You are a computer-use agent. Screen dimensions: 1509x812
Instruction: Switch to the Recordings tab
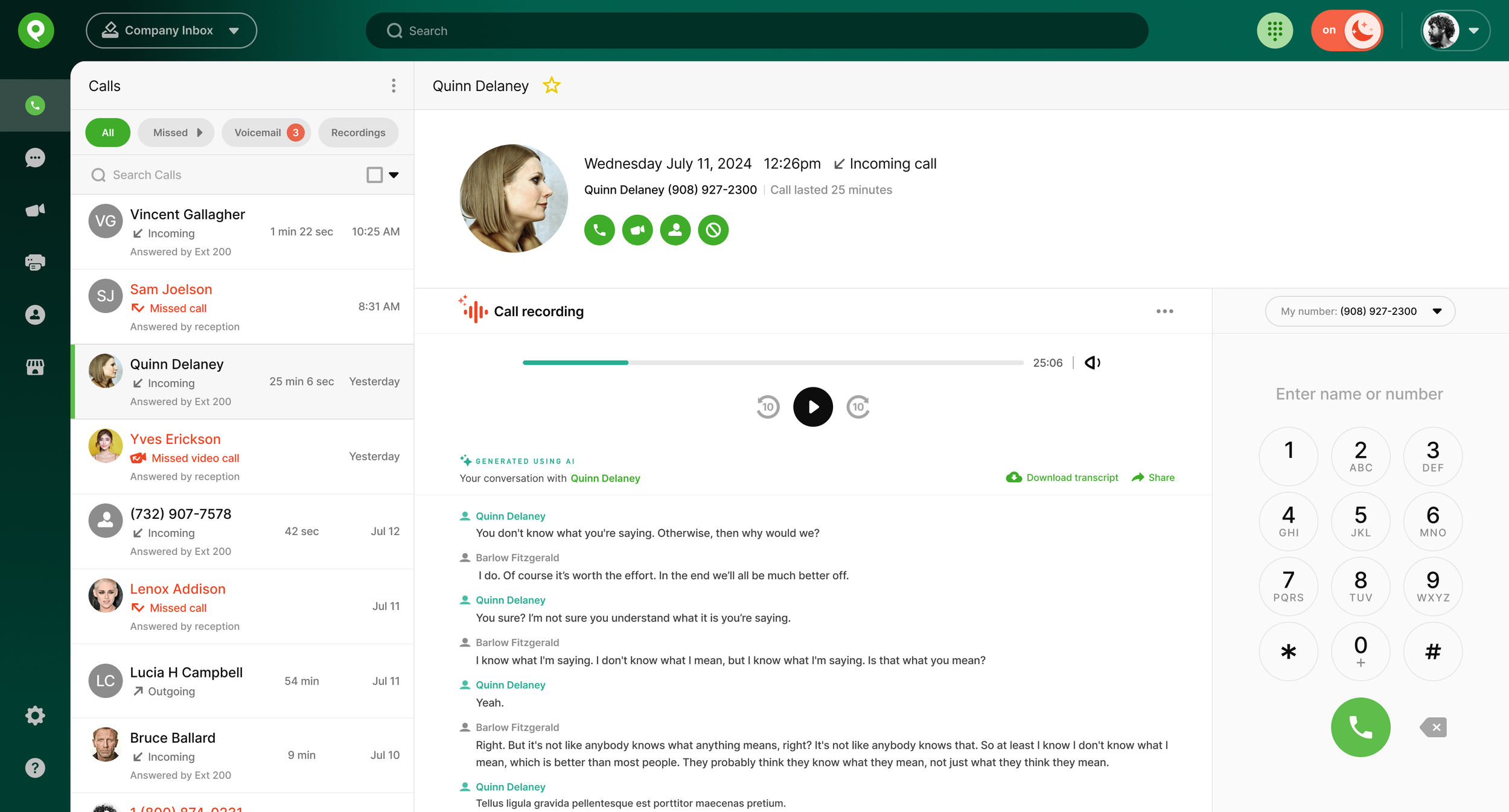point(358,132)
